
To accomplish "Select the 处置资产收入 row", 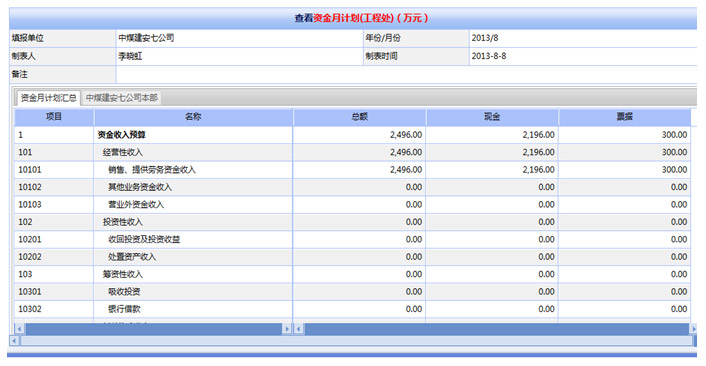I will point(353,257).
